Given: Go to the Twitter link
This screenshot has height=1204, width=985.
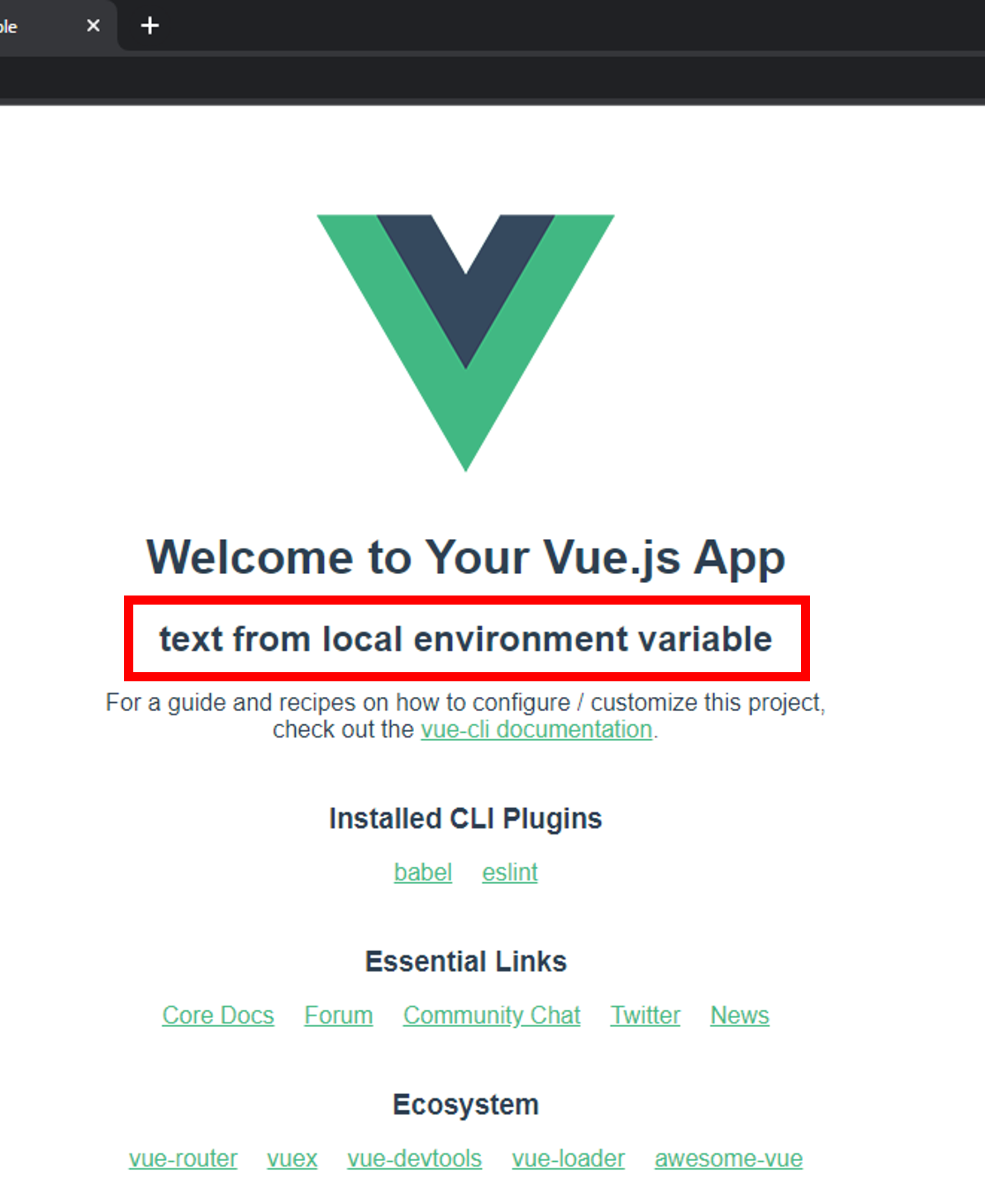Looking at the screenshot, I should tap(645, 1015).
